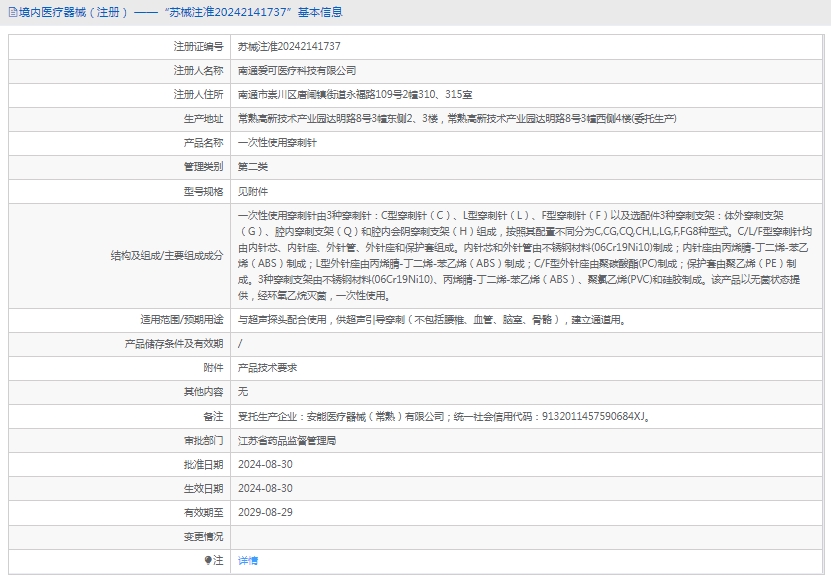Click product name 一次性使用穿刺针
831x578 pixels.
tap(276, 143)
